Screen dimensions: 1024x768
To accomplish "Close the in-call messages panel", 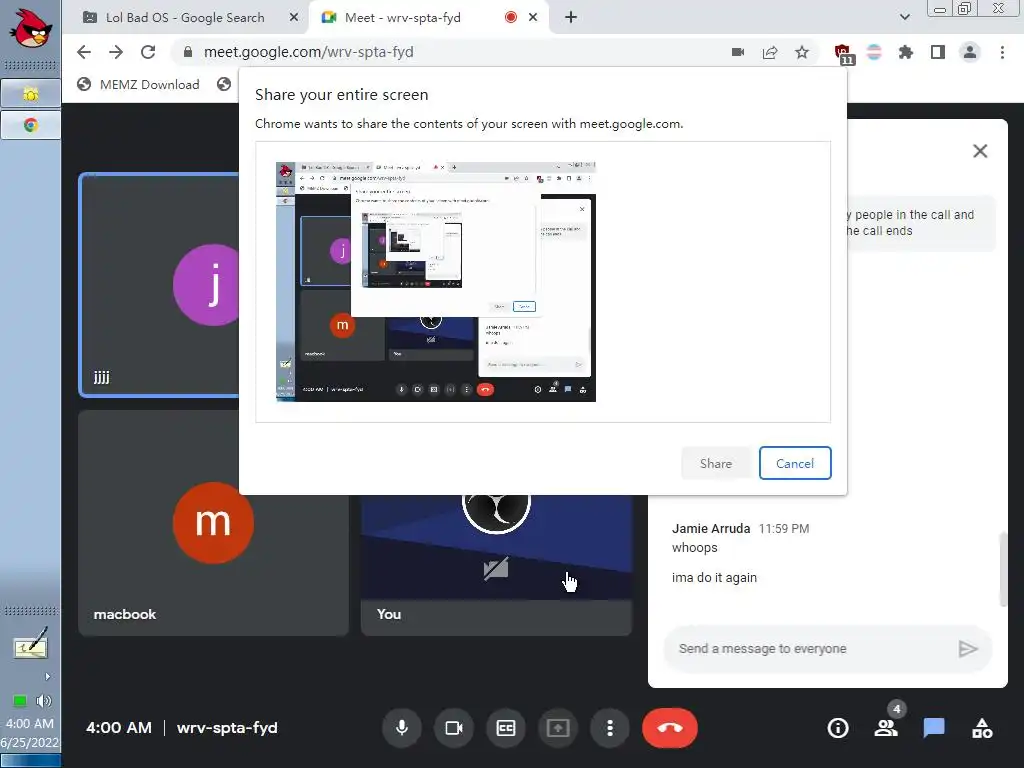I will [x=980, y=151].
